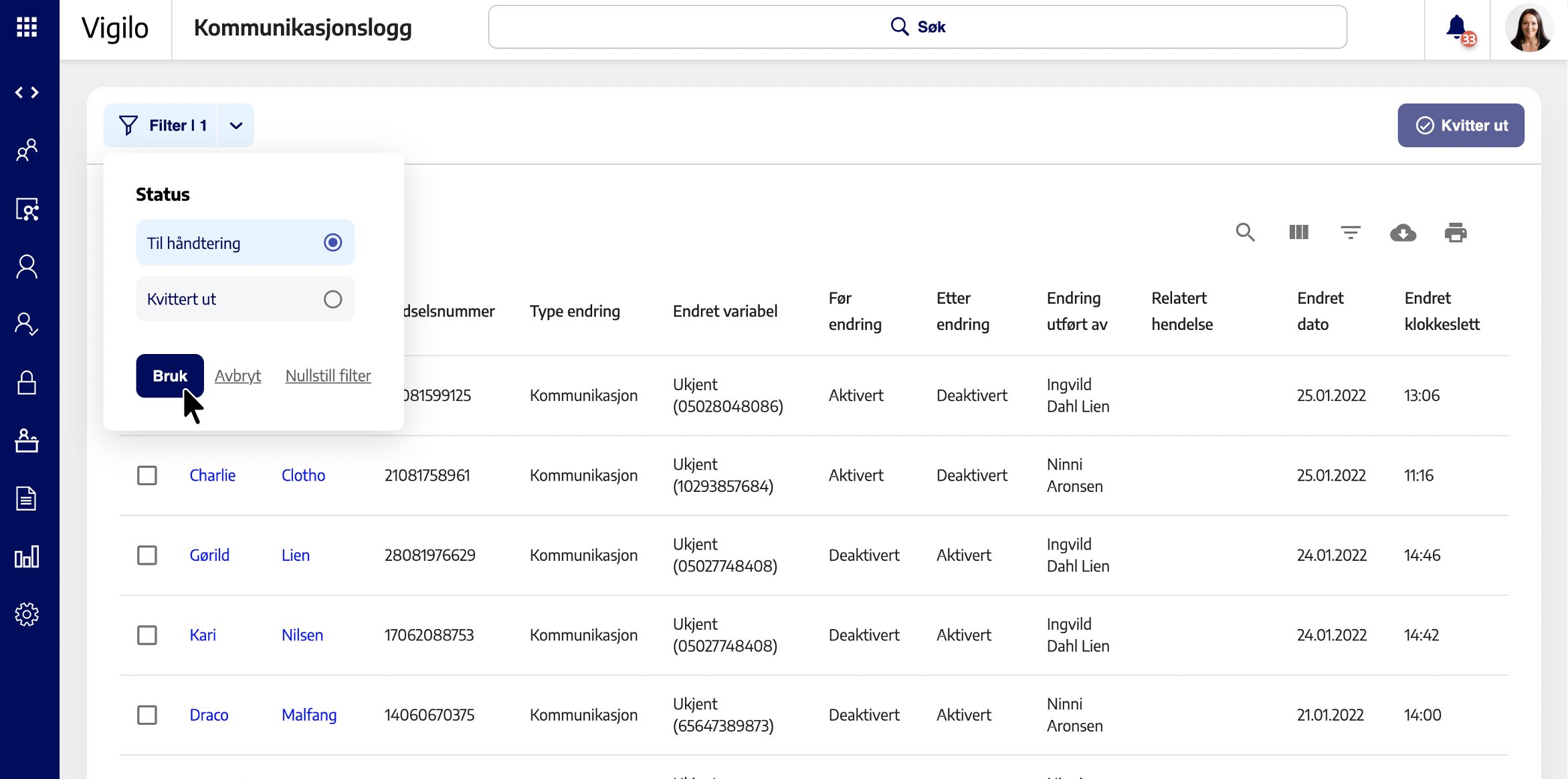Click the Nullstill filter link
This screenshot has width=1568, height=779.
[328, 375]
